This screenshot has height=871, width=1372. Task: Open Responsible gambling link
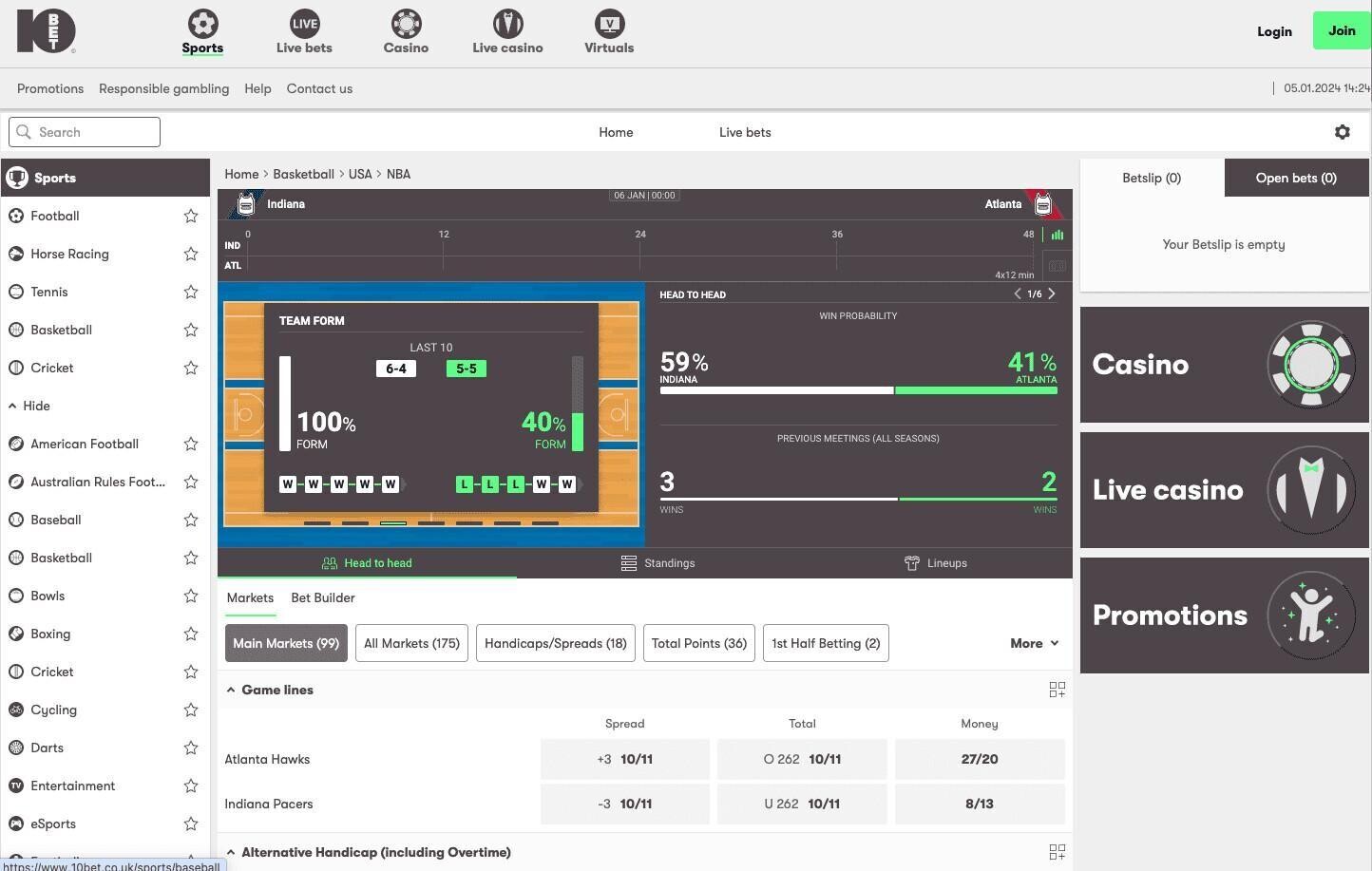point(163,88)
